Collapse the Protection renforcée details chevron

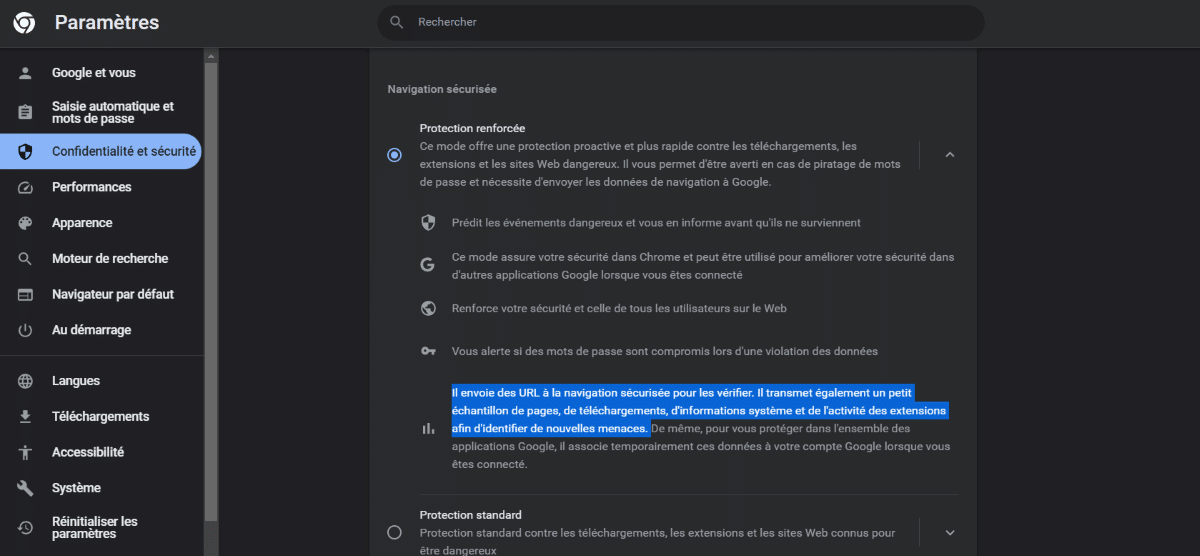coord(950,155)
